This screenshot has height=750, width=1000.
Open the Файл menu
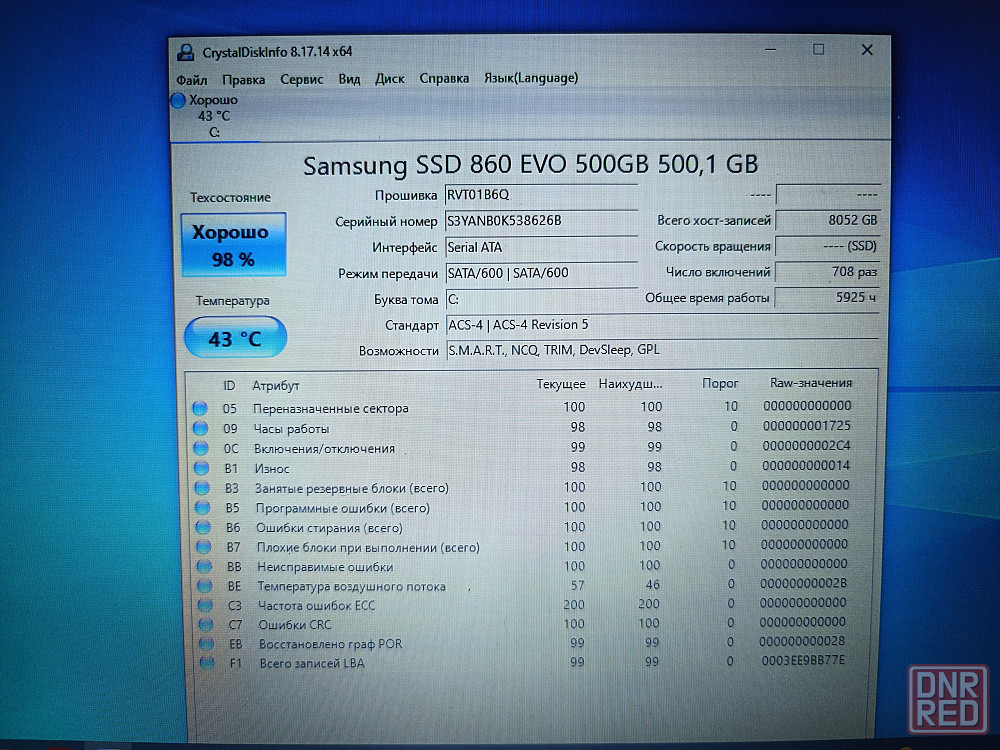click(x=192, y=79)
